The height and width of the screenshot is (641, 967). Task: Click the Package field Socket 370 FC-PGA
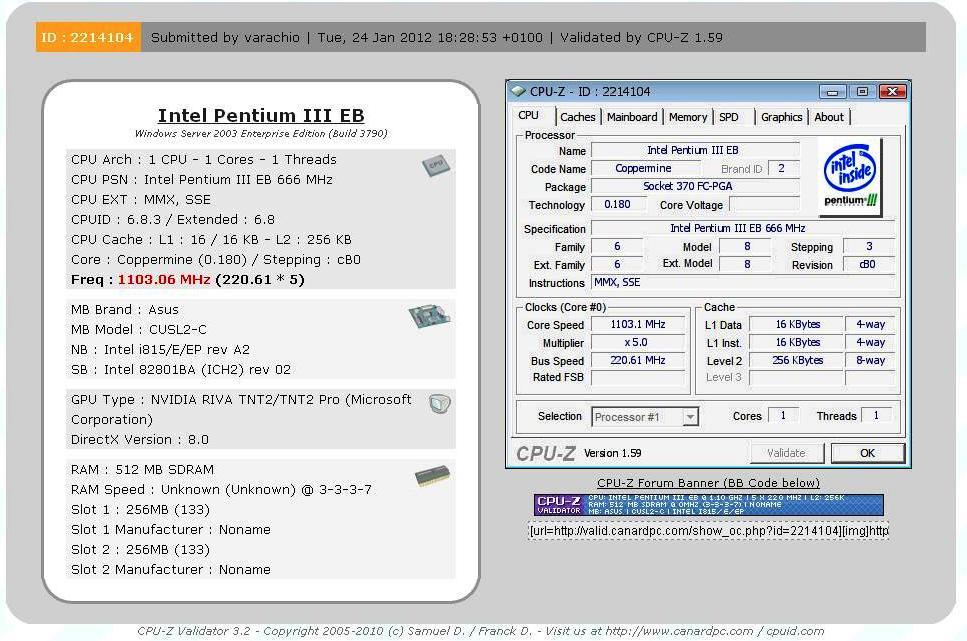click(695, 186)
